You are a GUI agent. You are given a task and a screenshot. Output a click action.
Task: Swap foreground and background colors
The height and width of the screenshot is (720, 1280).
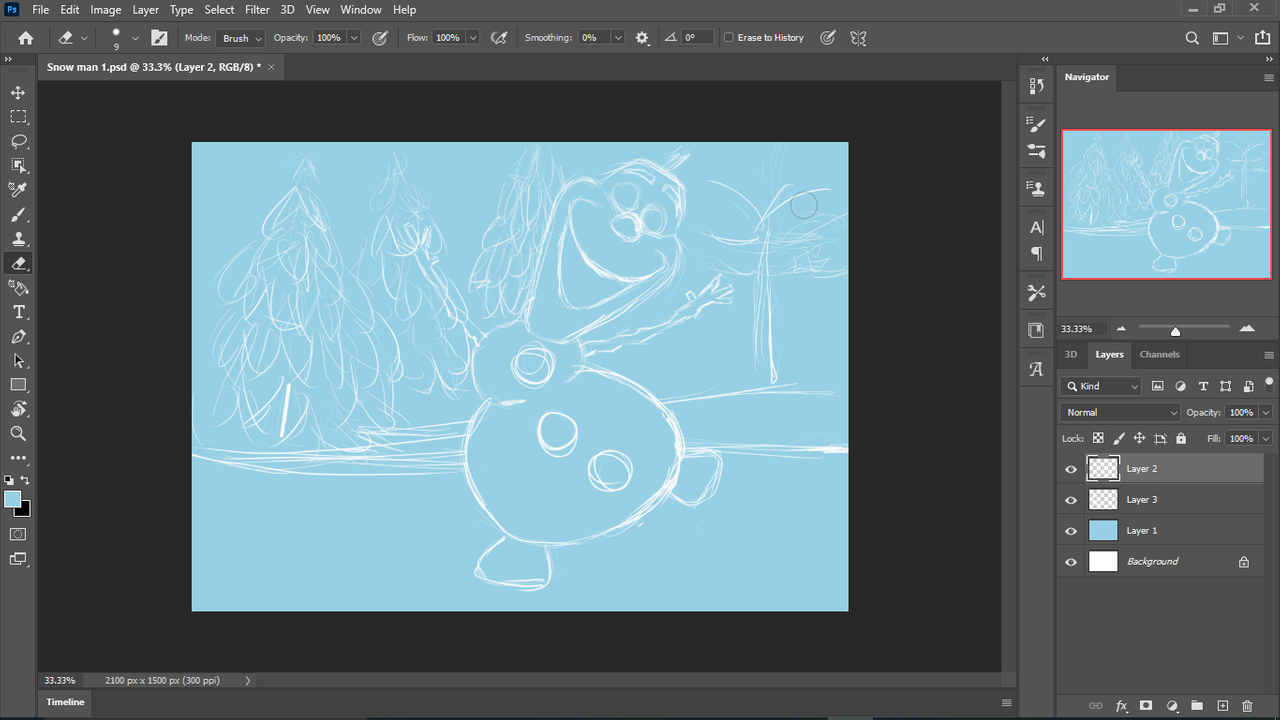(x=26, y=481)
